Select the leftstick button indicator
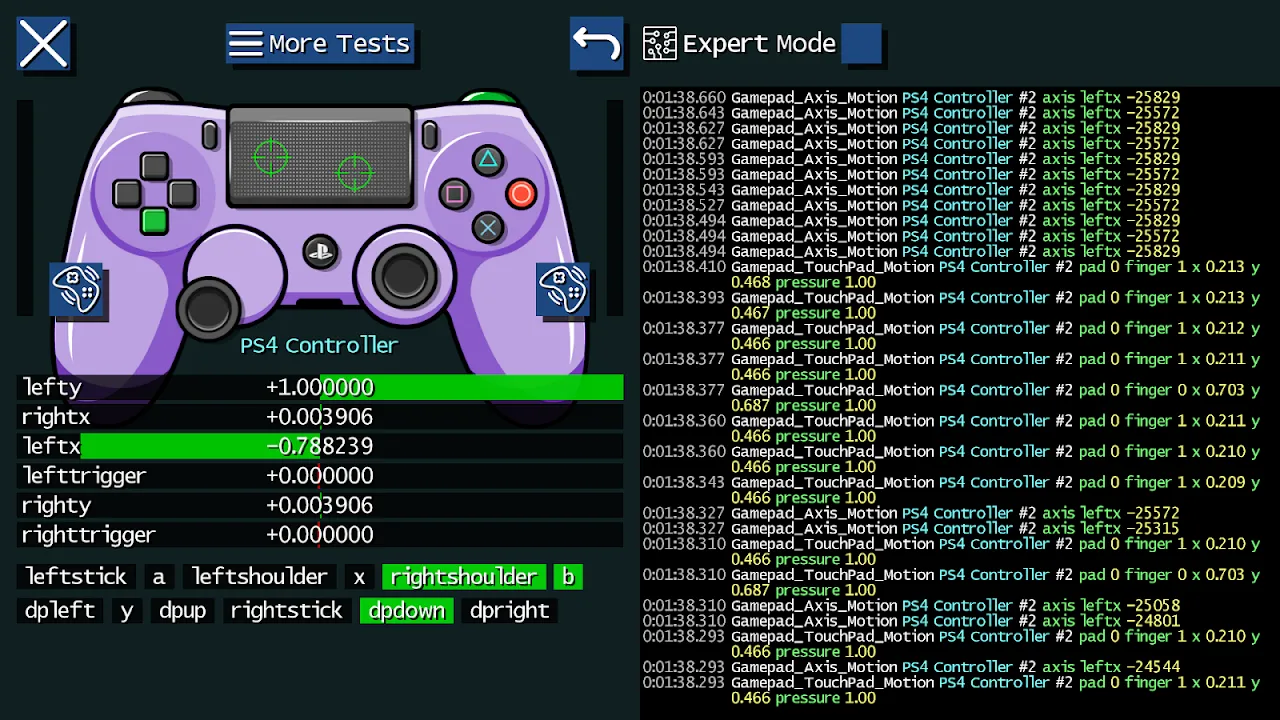1280x720 pixels. tap(76, 577)
